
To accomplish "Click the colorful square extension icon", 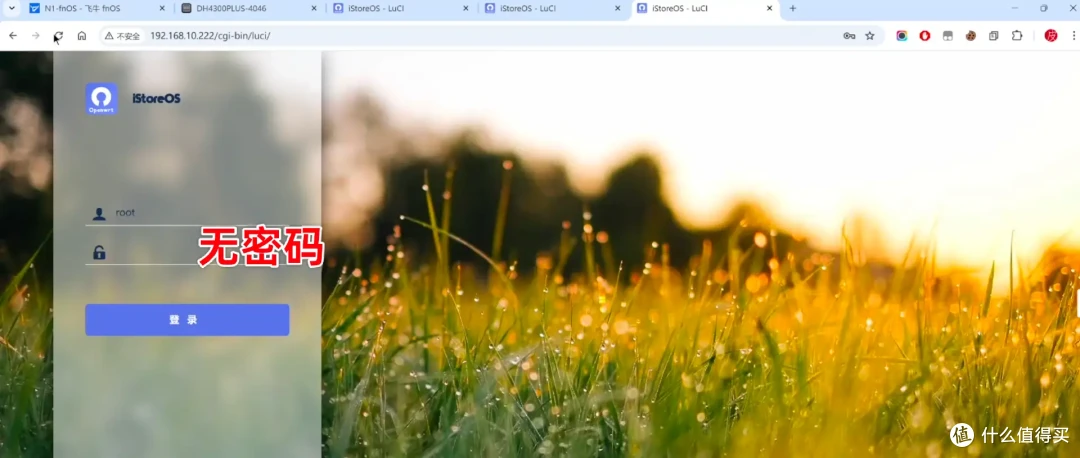I will point(902,36).
